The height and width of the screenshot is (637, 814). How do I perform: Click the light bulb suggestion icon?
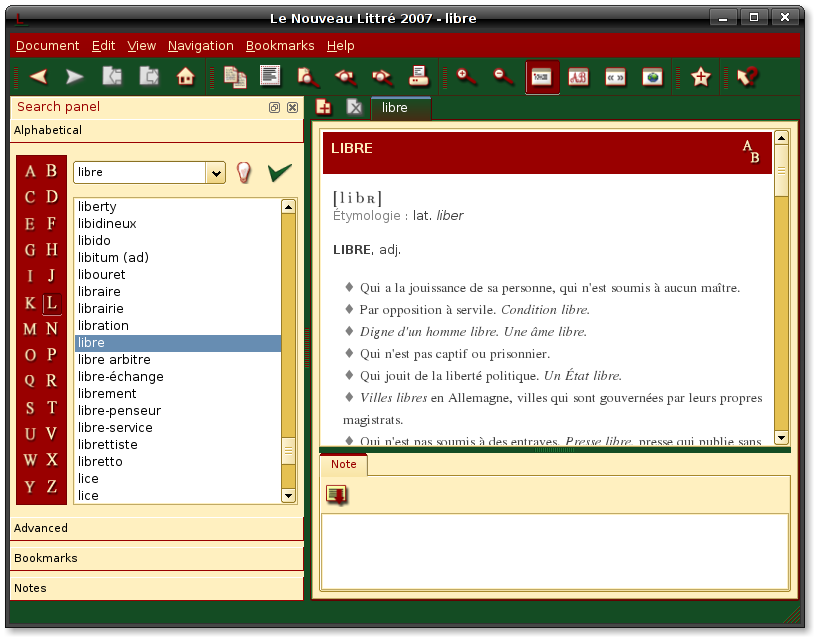tap(243, 172)
